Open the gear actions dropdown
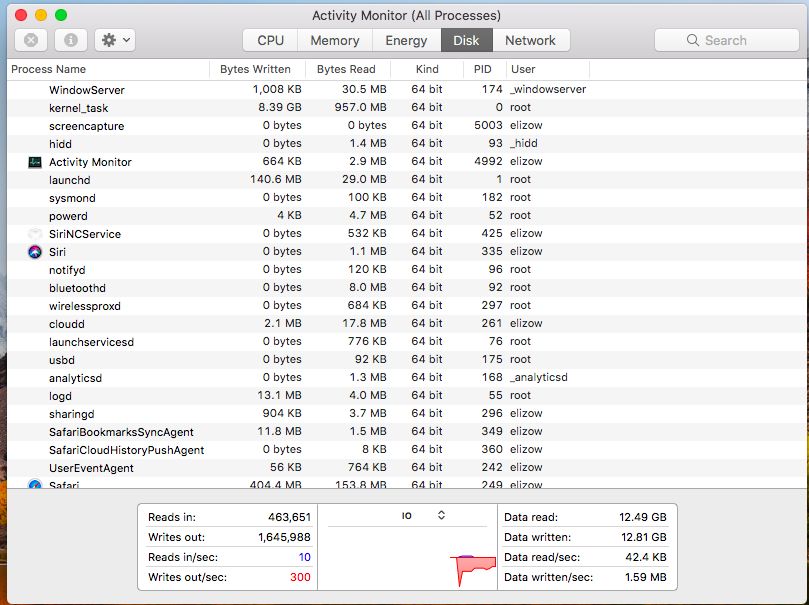Viewport: 809px width, 605px height. 115,40
